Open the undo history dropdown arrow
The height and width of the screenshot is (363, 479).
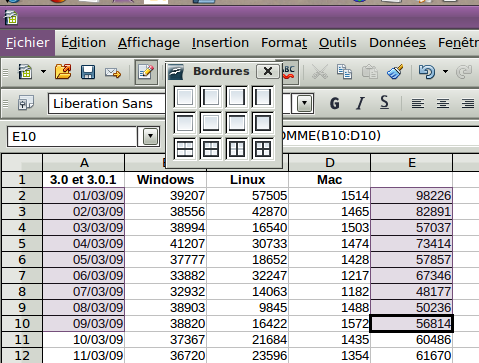click(445, 72)
